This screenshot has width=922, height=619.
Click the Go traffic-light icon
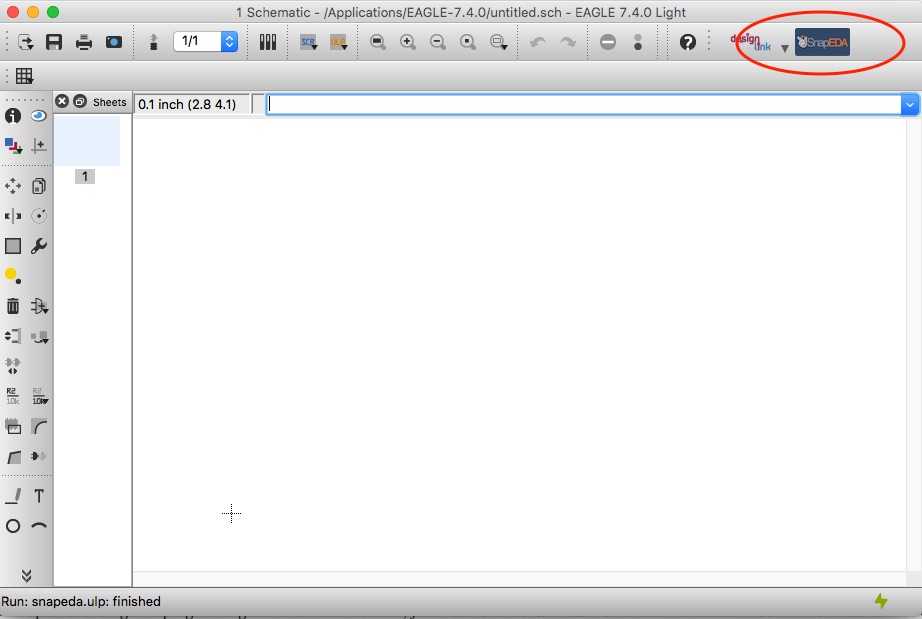click(638, 42)
